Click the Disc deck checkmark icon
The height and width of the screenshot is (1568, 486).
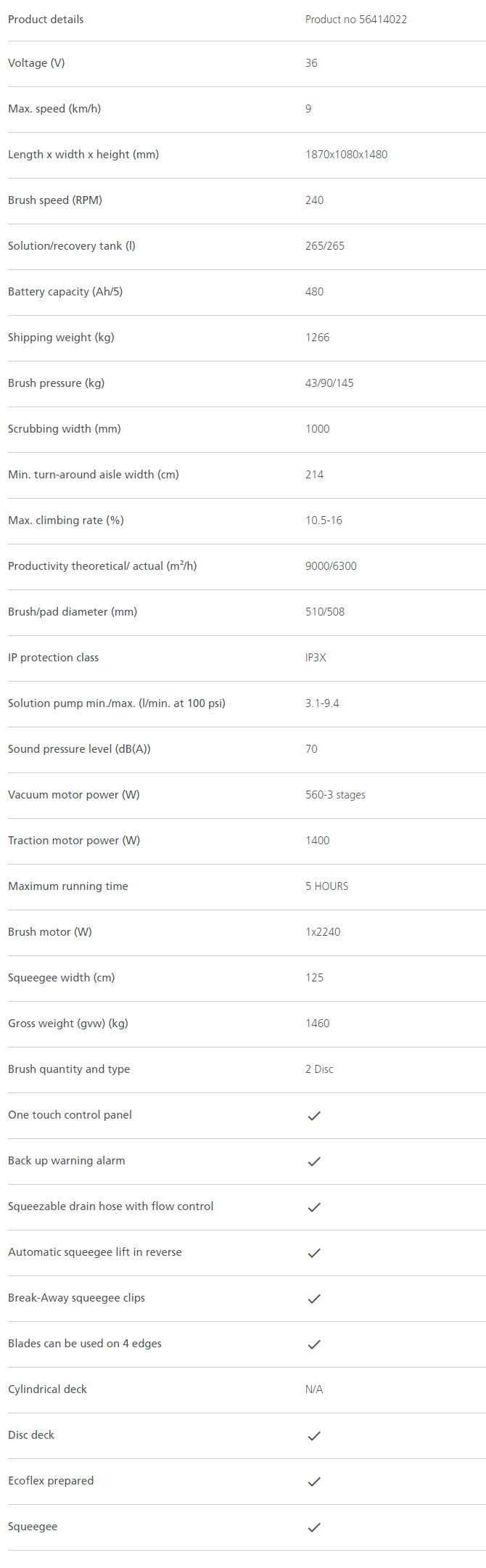point(314,1436)
